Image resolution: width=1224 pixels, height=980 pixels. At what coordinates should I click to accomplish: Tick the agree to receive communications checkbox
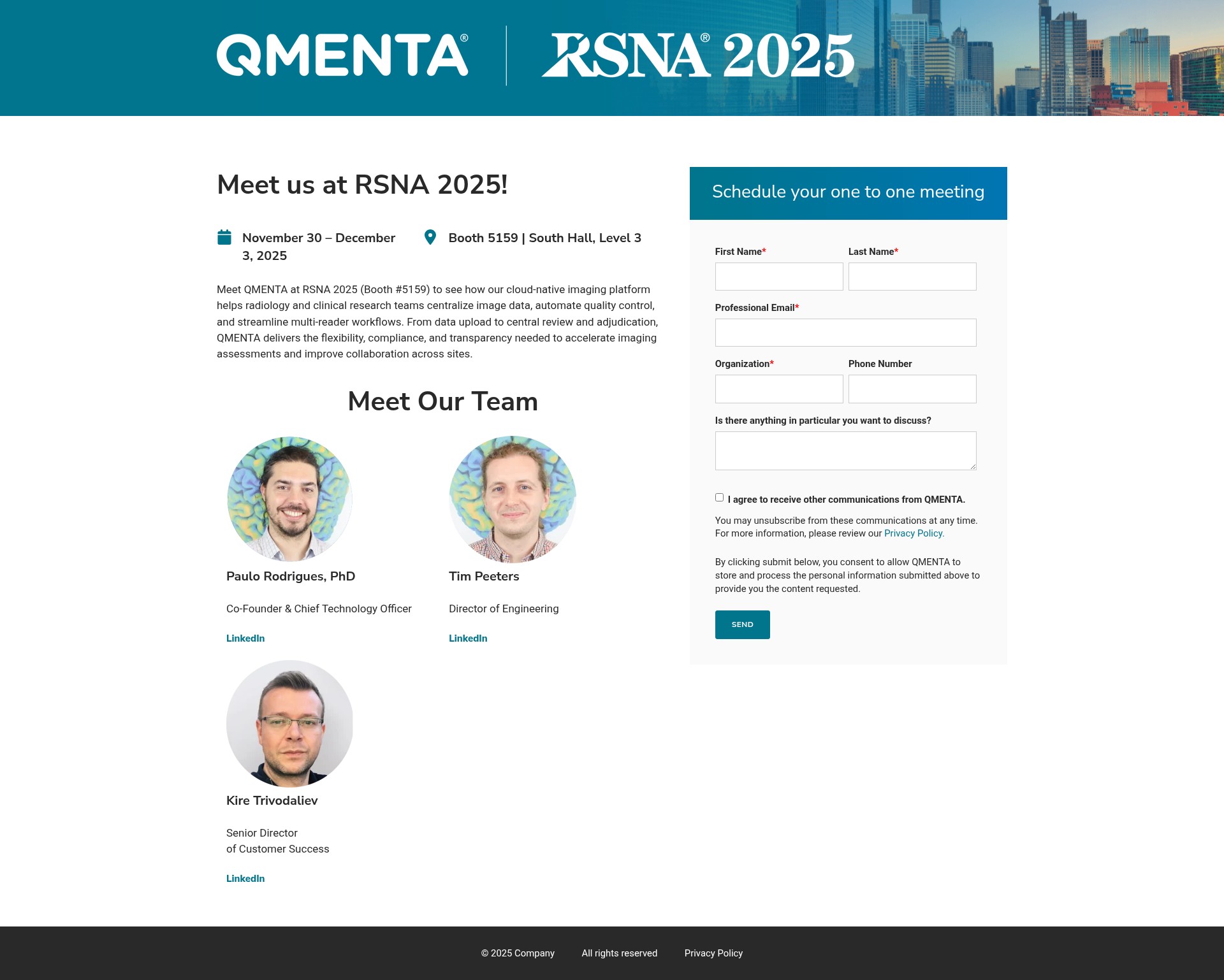point(719,498)
